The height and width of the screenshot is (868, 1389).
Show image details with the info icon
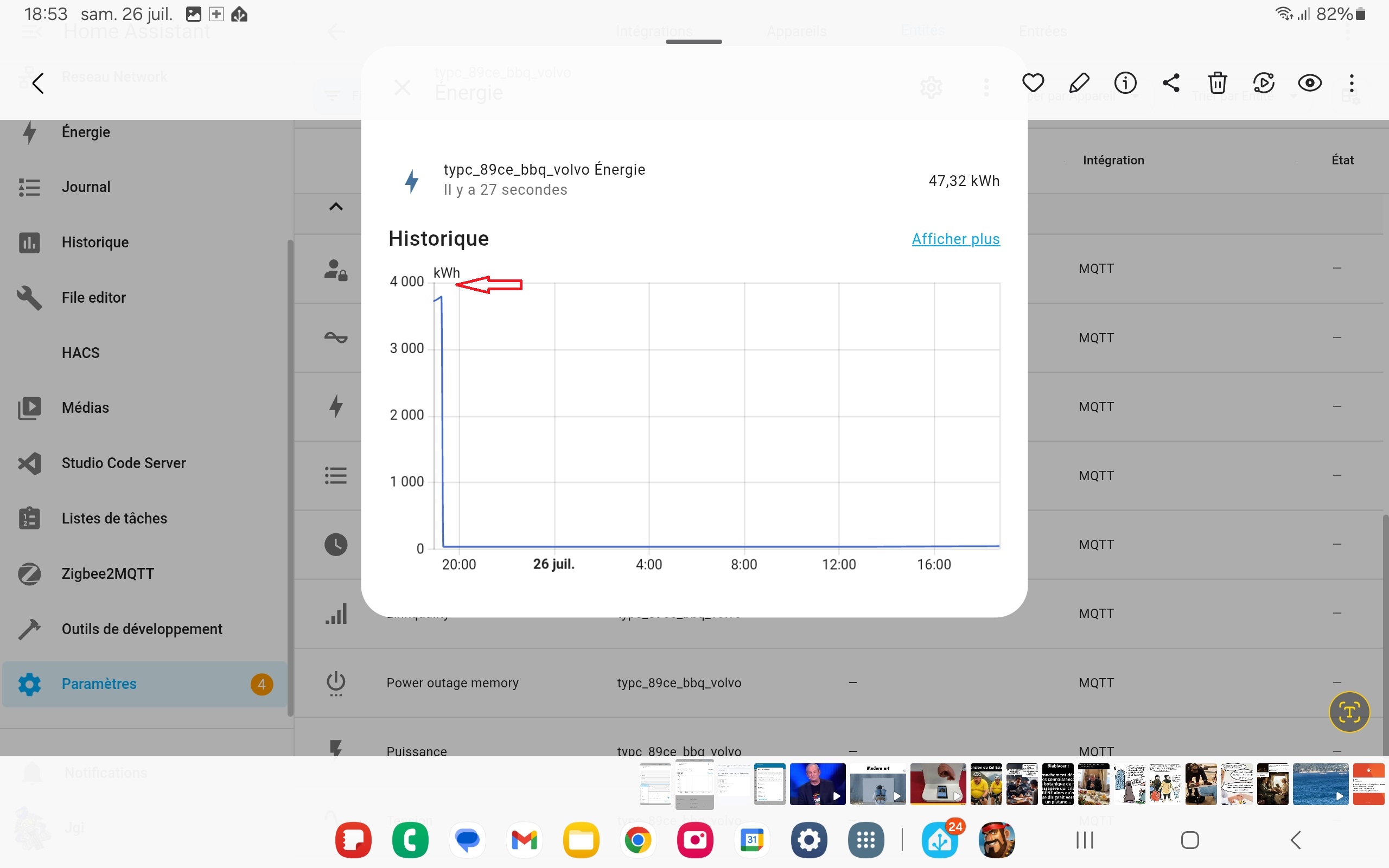pos(1125,83)
